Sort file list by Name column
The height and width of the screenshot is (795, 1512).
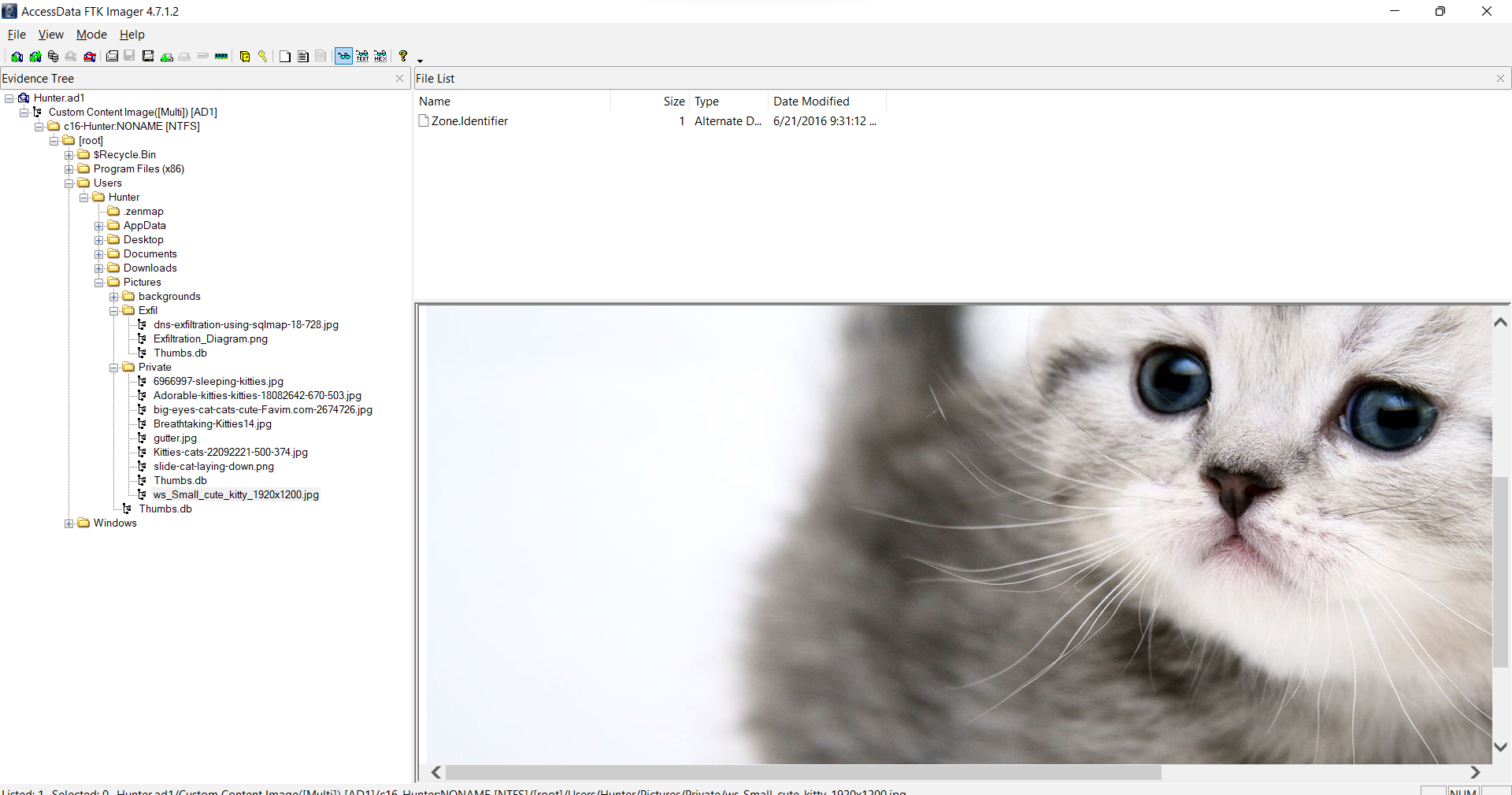click(x=513, y=102)
